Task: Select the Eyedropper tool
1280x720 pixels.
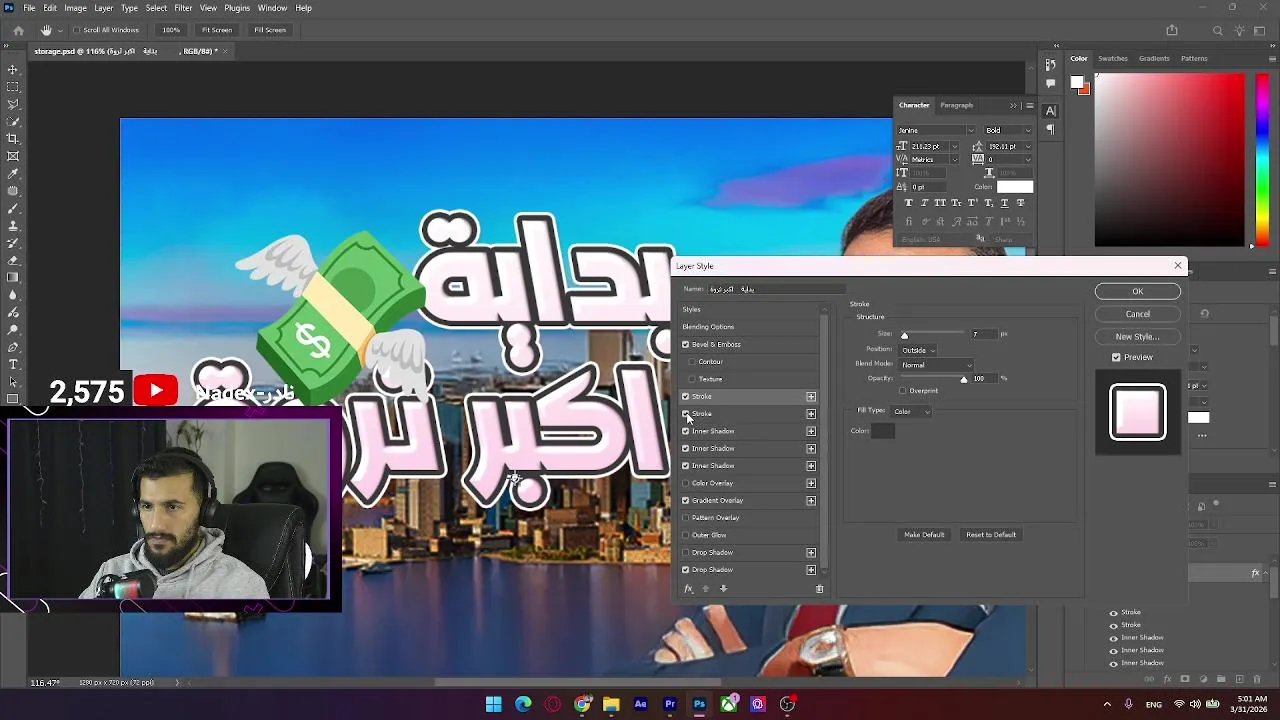Action: [13, 173]
